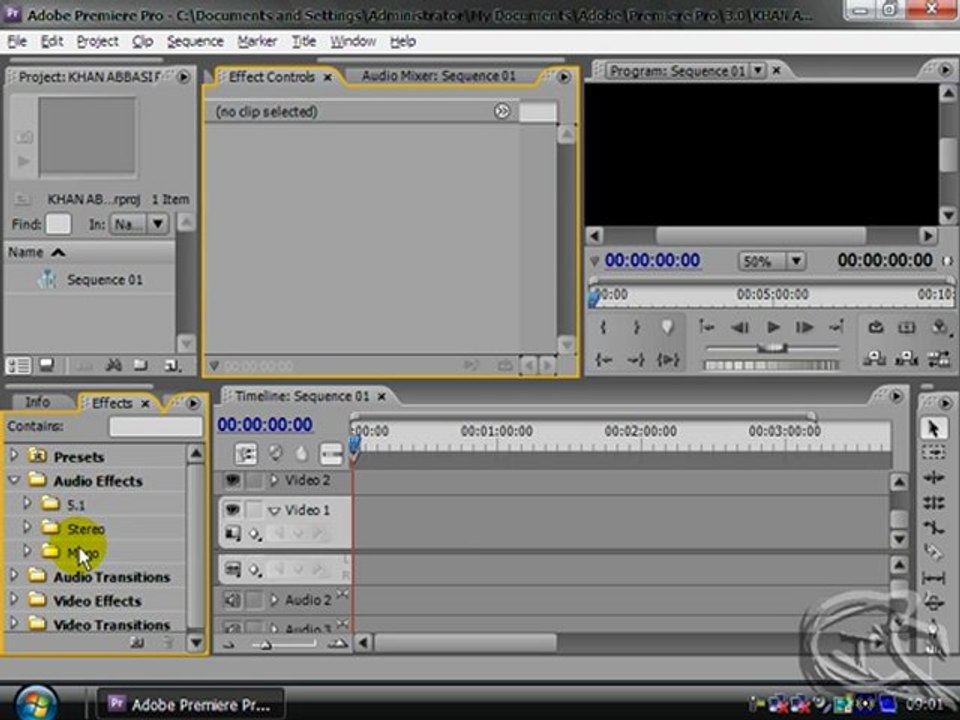Select the Track Select tool

[x=933, y=452]
